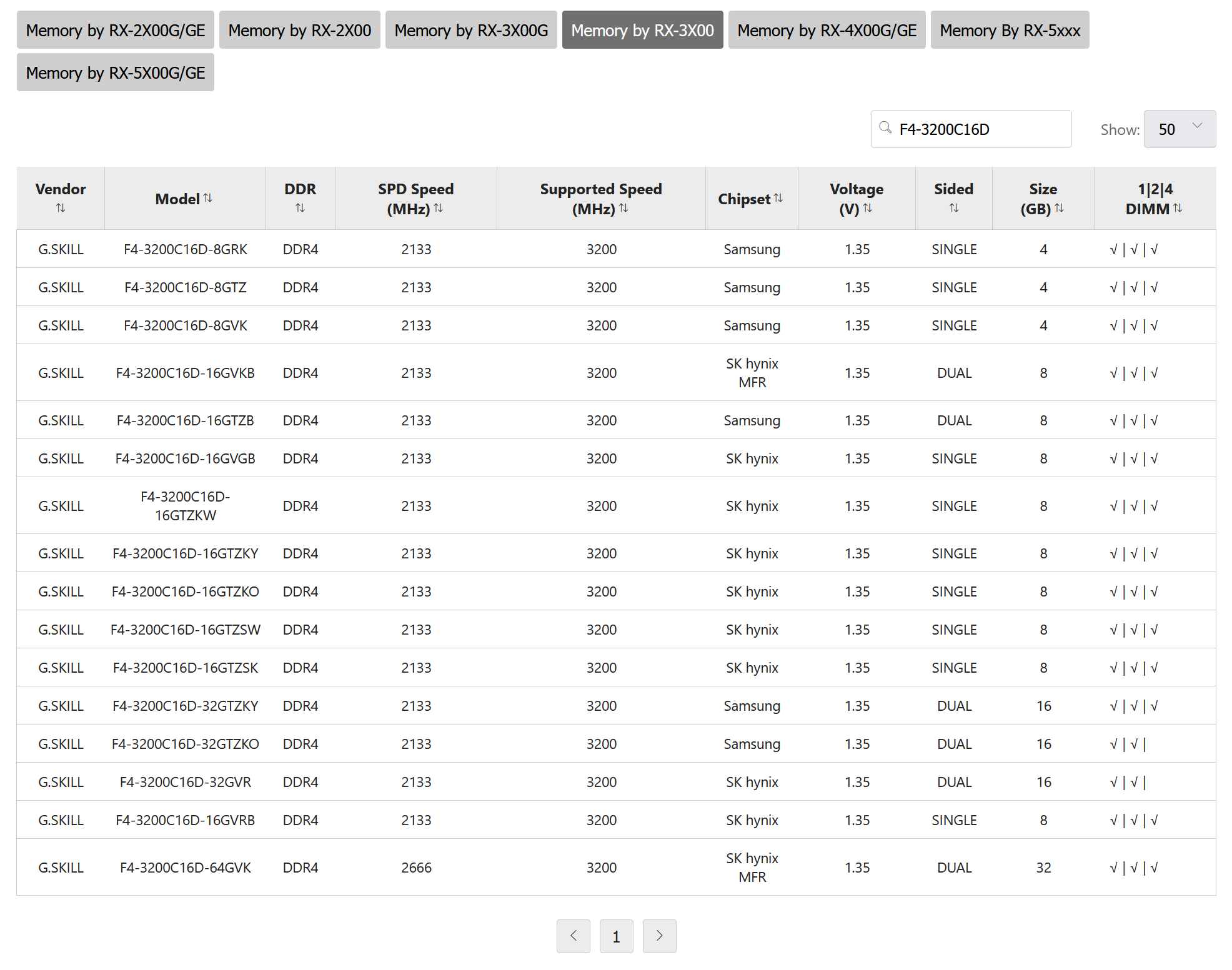Select model F4-3200C16D-16GTZSK cell
Screen dimensions: 1232x970
point(186,668)
